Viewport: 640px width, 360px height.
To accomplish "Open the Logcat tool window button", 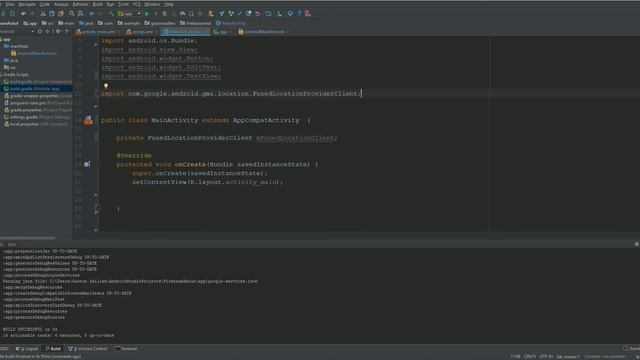I will 27,349.
